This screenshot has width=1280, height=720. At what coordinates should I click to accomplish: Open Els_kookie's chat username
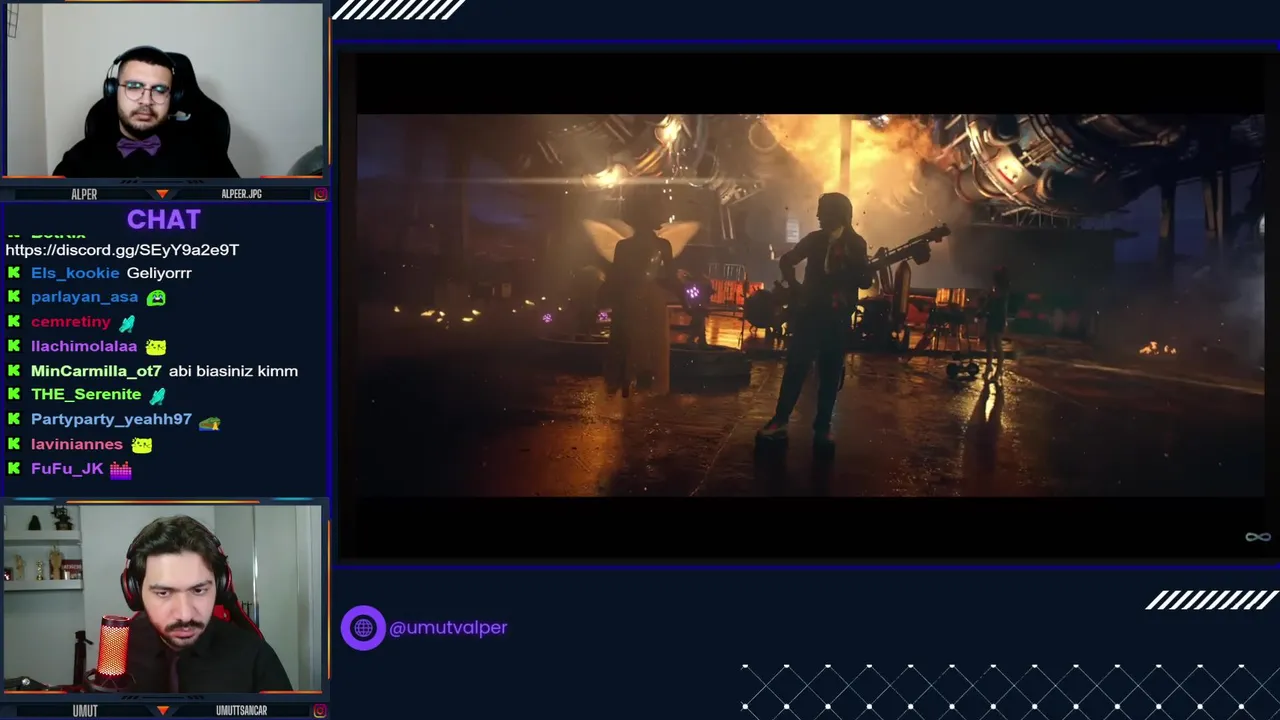click(x=75, y=273)
